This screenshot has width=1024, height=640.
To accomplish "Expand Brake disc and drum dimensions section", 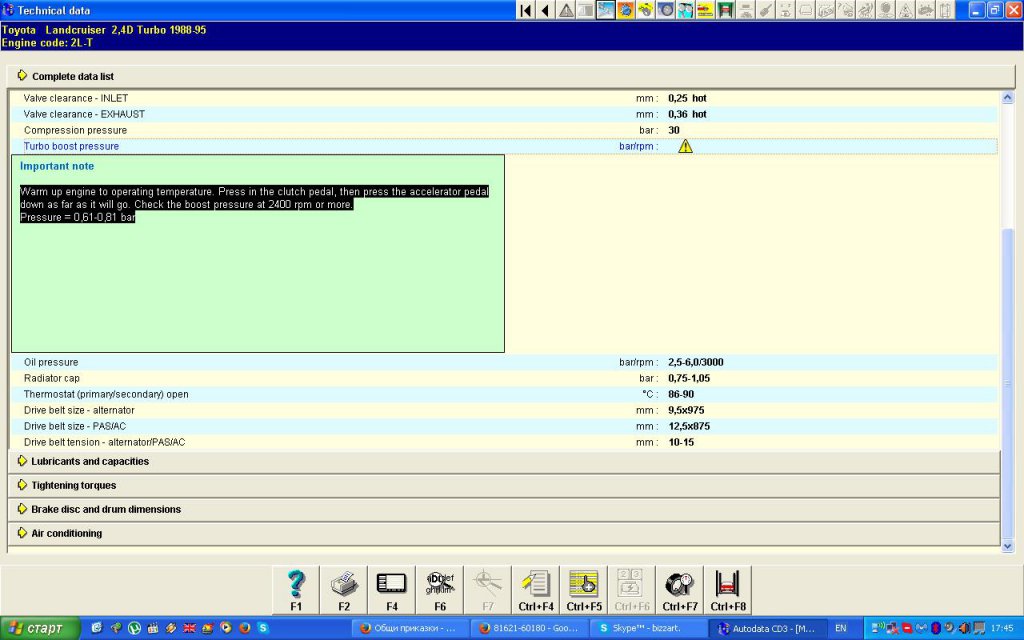I will pyautogui.click(x=105, y=509).
